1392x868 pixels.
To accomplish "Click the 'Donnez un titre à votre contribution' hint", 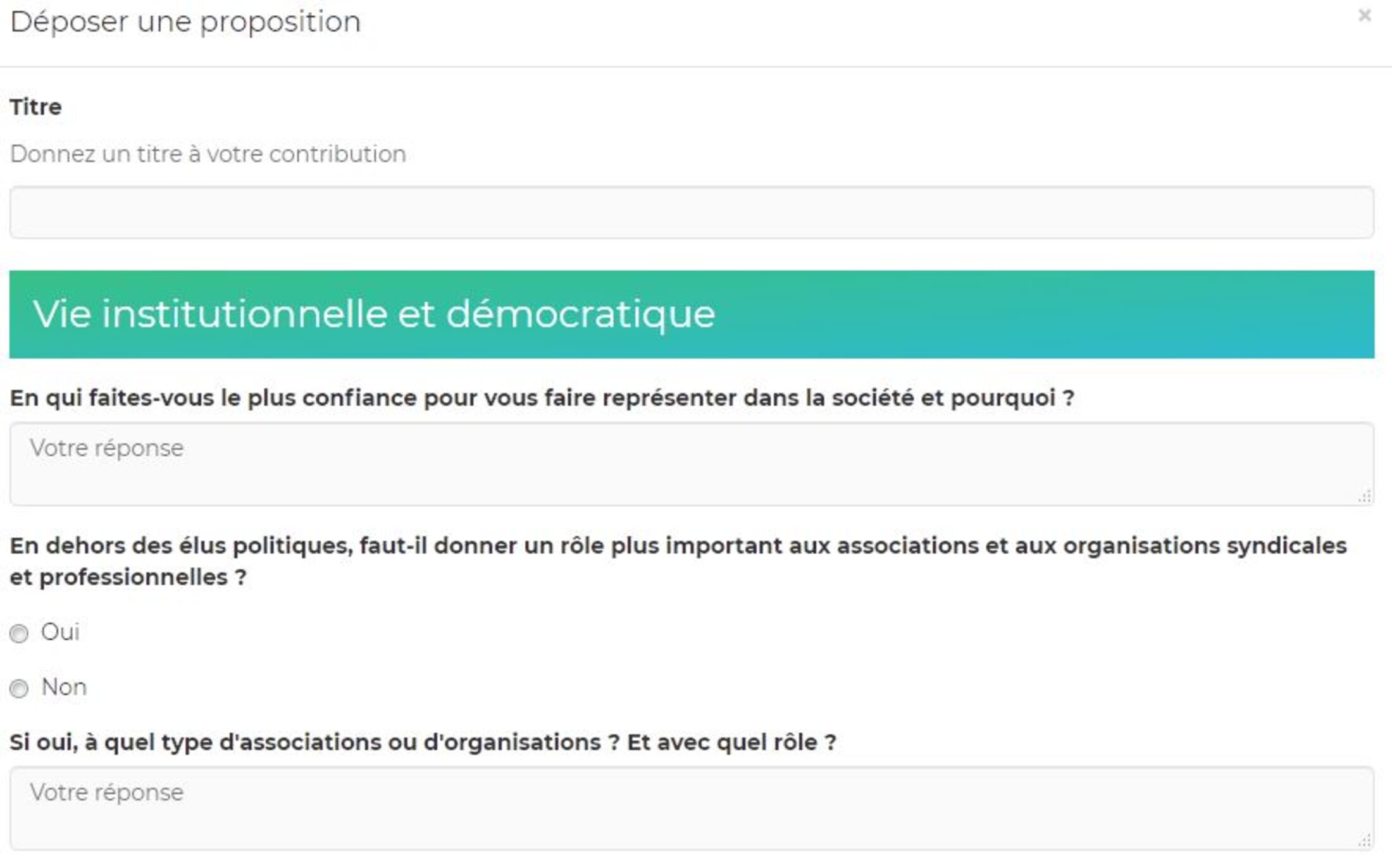I will (208, 154).
